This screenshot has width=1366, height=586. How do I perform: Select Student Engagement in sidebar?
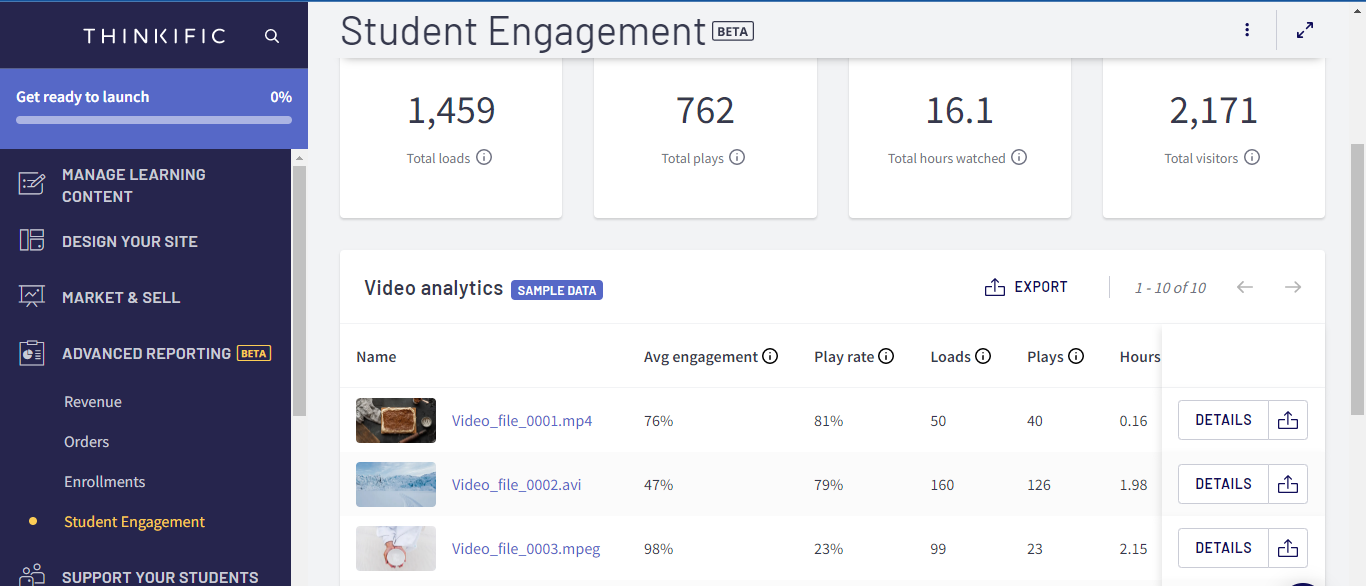pyautogui.click(x=134, y=522)
